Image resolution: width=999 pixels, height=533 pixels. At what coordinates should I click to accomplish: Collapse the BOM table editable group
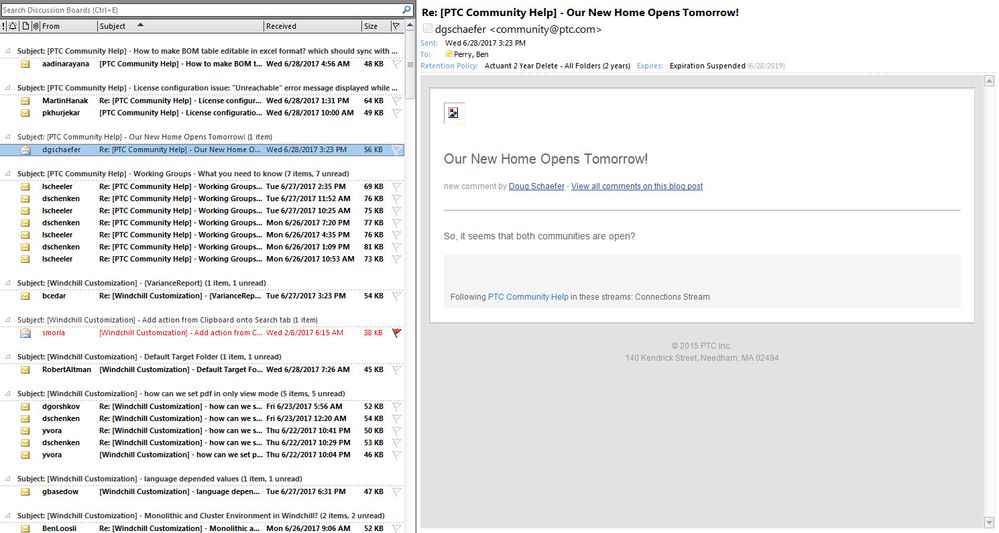click(8, 51)
